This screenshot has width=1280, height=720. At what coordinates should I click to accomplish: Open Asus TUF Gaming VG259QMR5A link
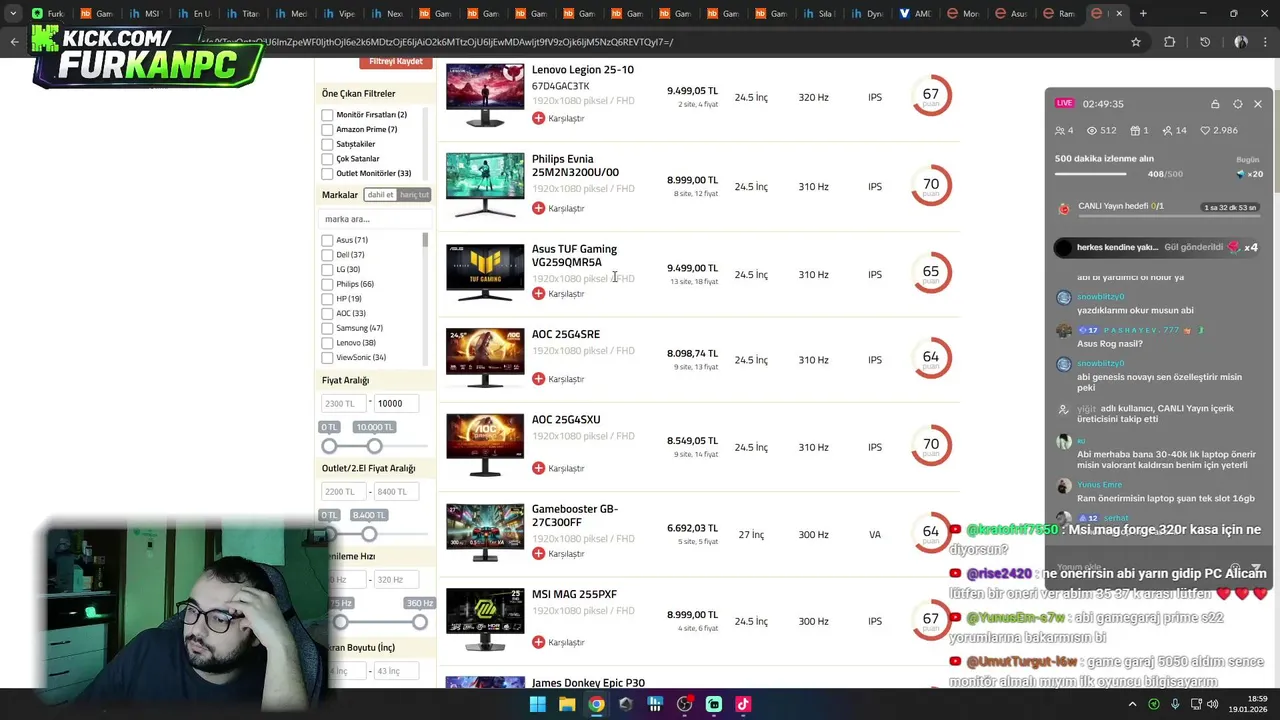pyautogui.click(x=574, y=256)
